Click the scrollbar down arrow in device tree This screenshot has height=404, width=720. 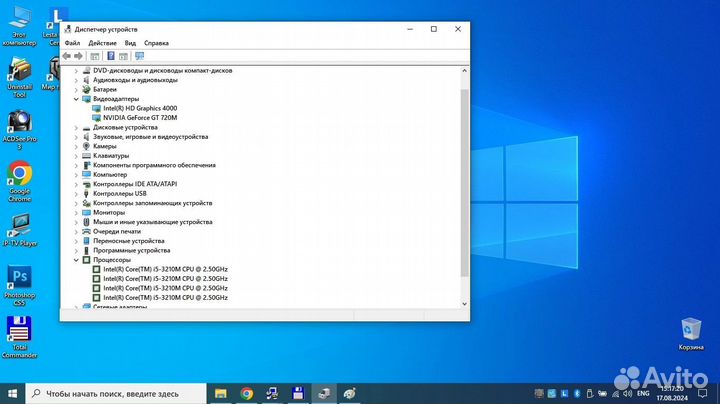coord(464,304)
